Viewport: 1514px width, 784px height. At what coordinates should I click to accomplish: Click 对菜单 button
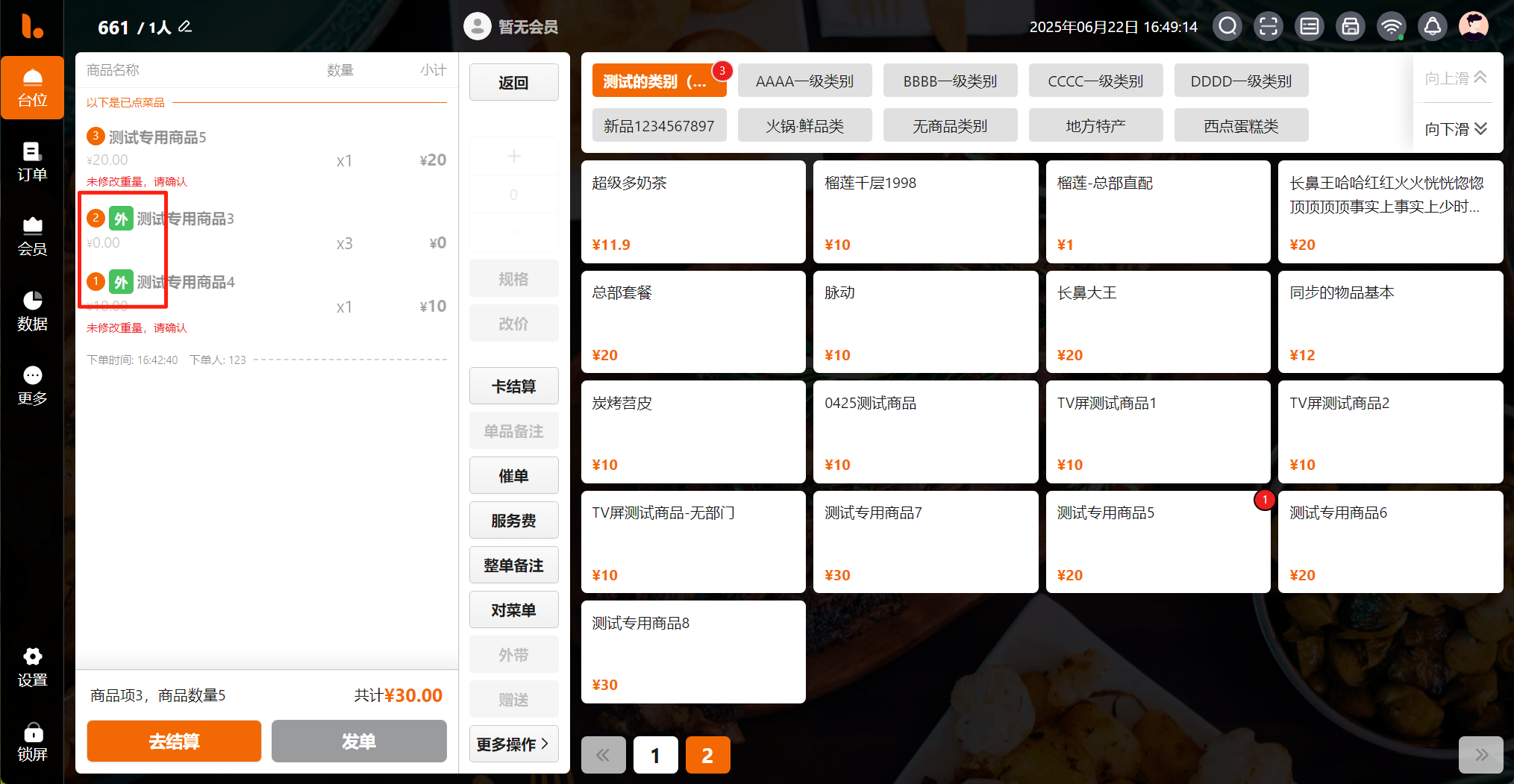point(513,609)
